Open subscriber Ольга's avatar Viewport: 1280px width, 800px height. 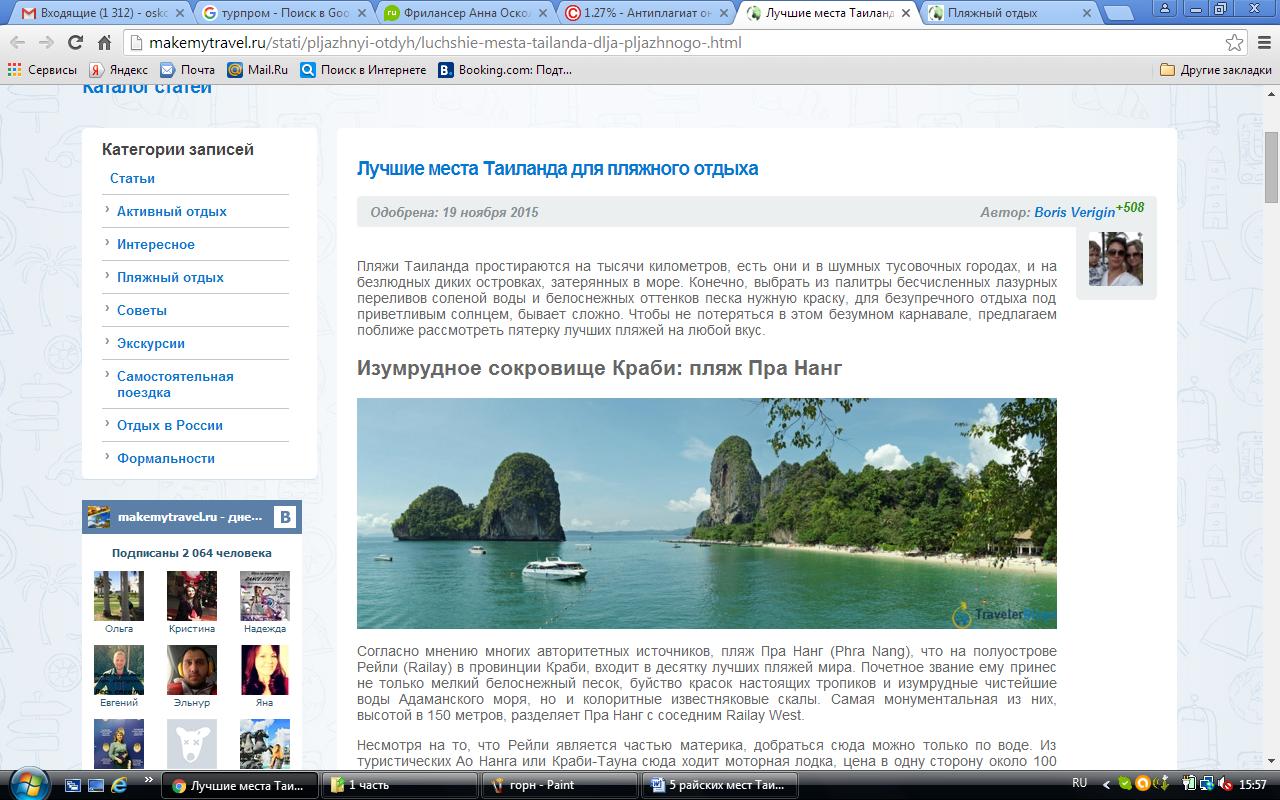[118, 596]
